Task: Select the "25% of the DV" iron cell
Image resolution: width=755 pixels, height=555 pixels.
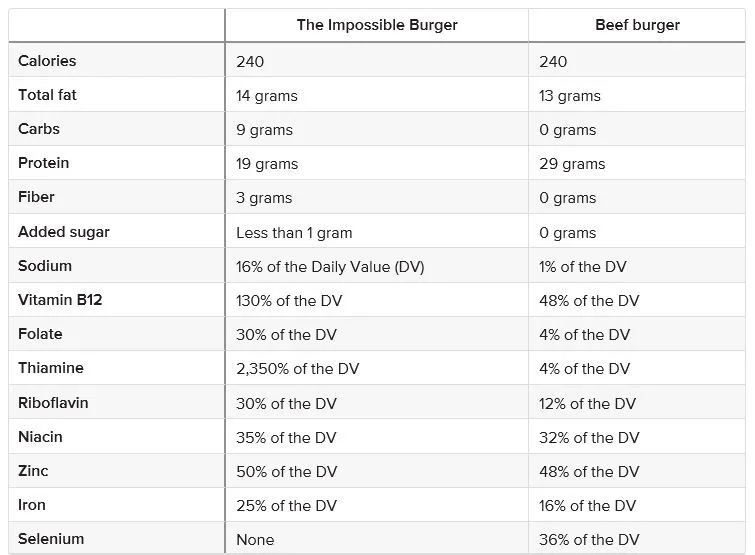Action: pyautogui.click(x=286, y=505)
